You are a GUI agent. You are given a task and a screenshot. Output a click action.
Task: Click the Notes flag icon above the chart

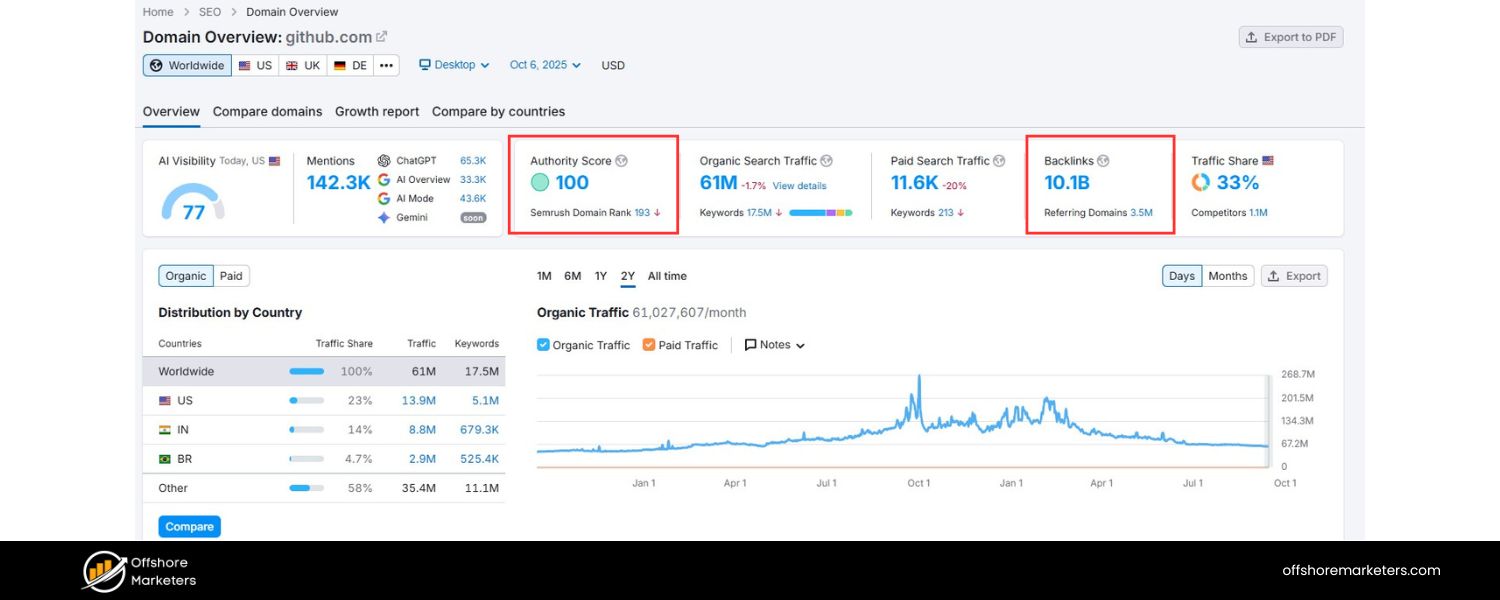click(x=752, y=345)
